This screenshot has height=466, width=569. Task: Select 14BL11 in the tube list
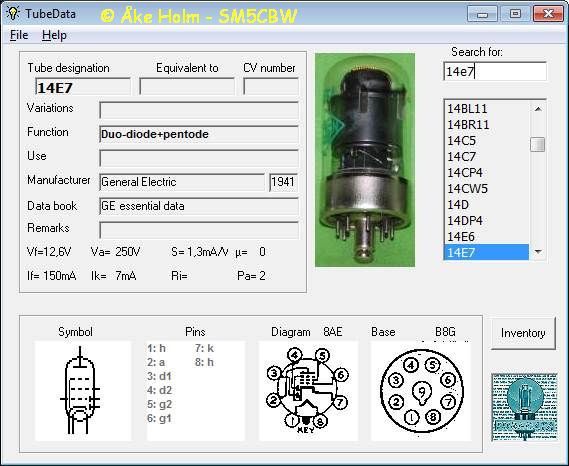coord(486,109)
